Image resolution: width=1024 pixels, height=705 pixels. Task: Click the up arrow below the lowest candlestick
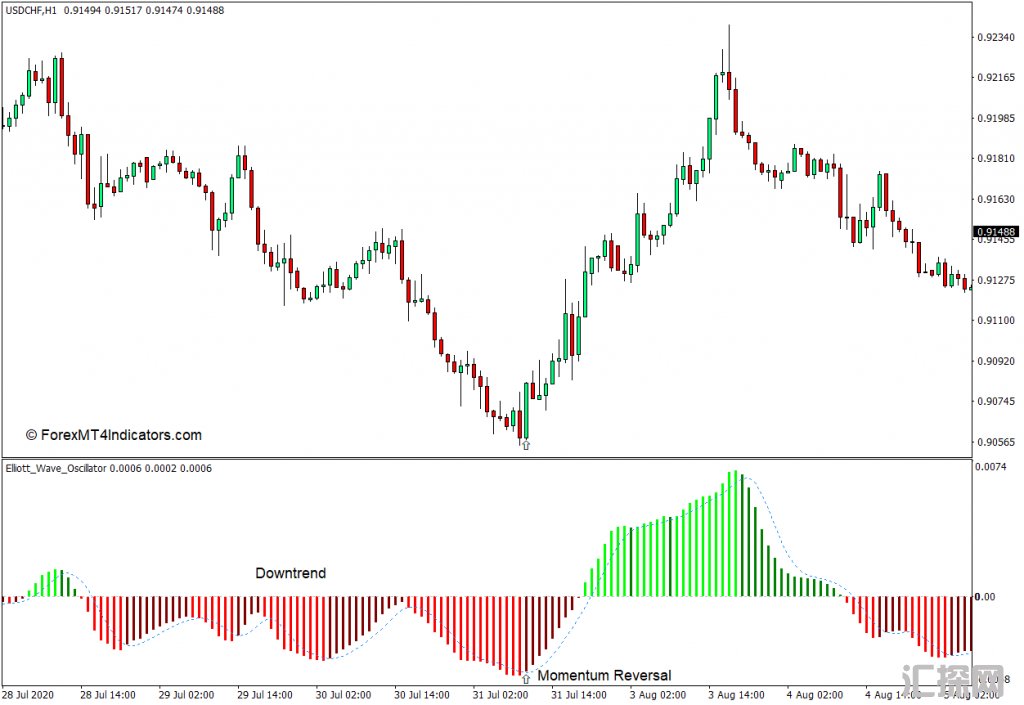pos(526,445)
